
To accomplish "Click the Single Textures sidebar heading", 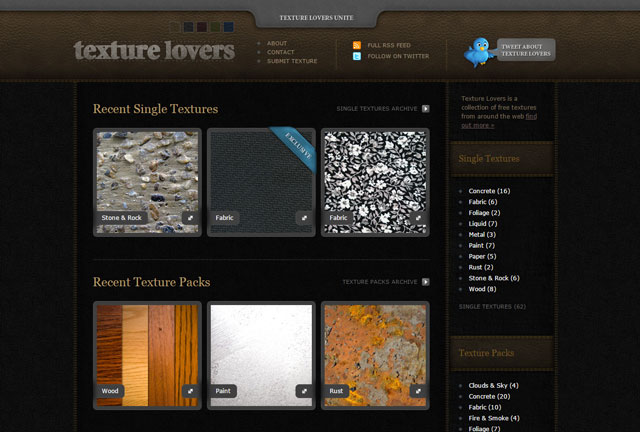I will pyautogui.click(x=489, y=158).
